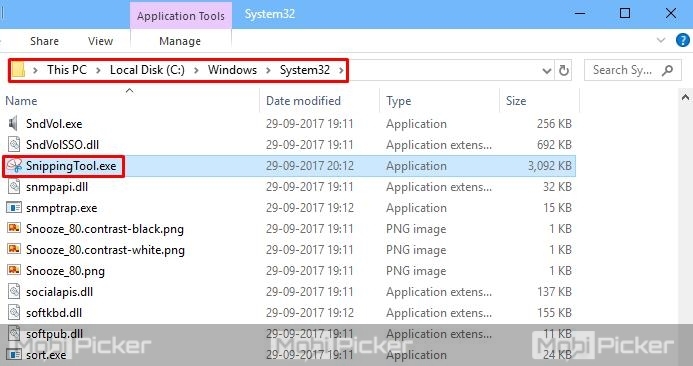Sort by Date modified column header
Image resolution: width=693 pixels, height=366 pixels.
[x=303, y=101]
